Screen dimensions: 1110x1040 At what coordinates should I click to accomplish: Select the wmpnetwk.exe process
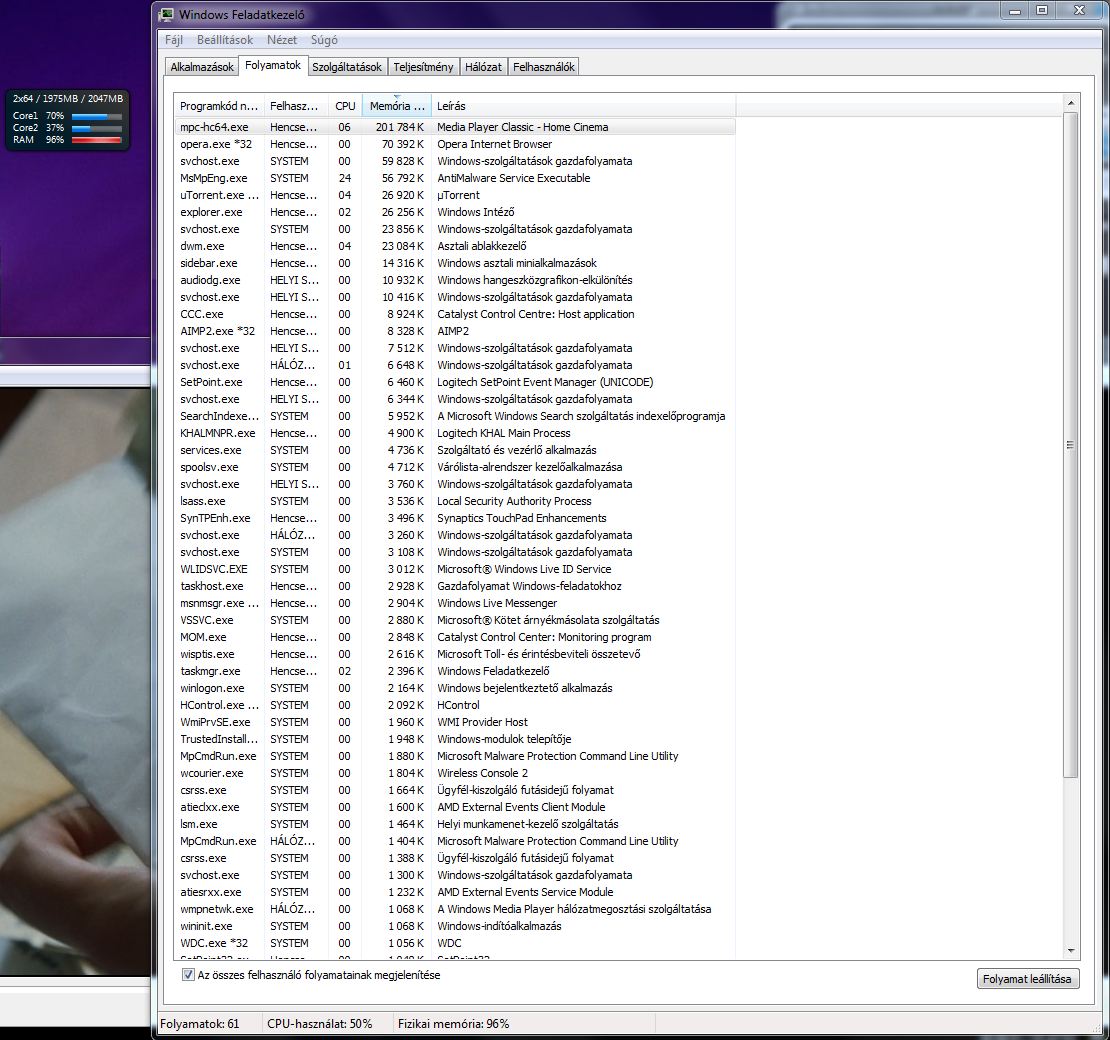tap(455, 908)
